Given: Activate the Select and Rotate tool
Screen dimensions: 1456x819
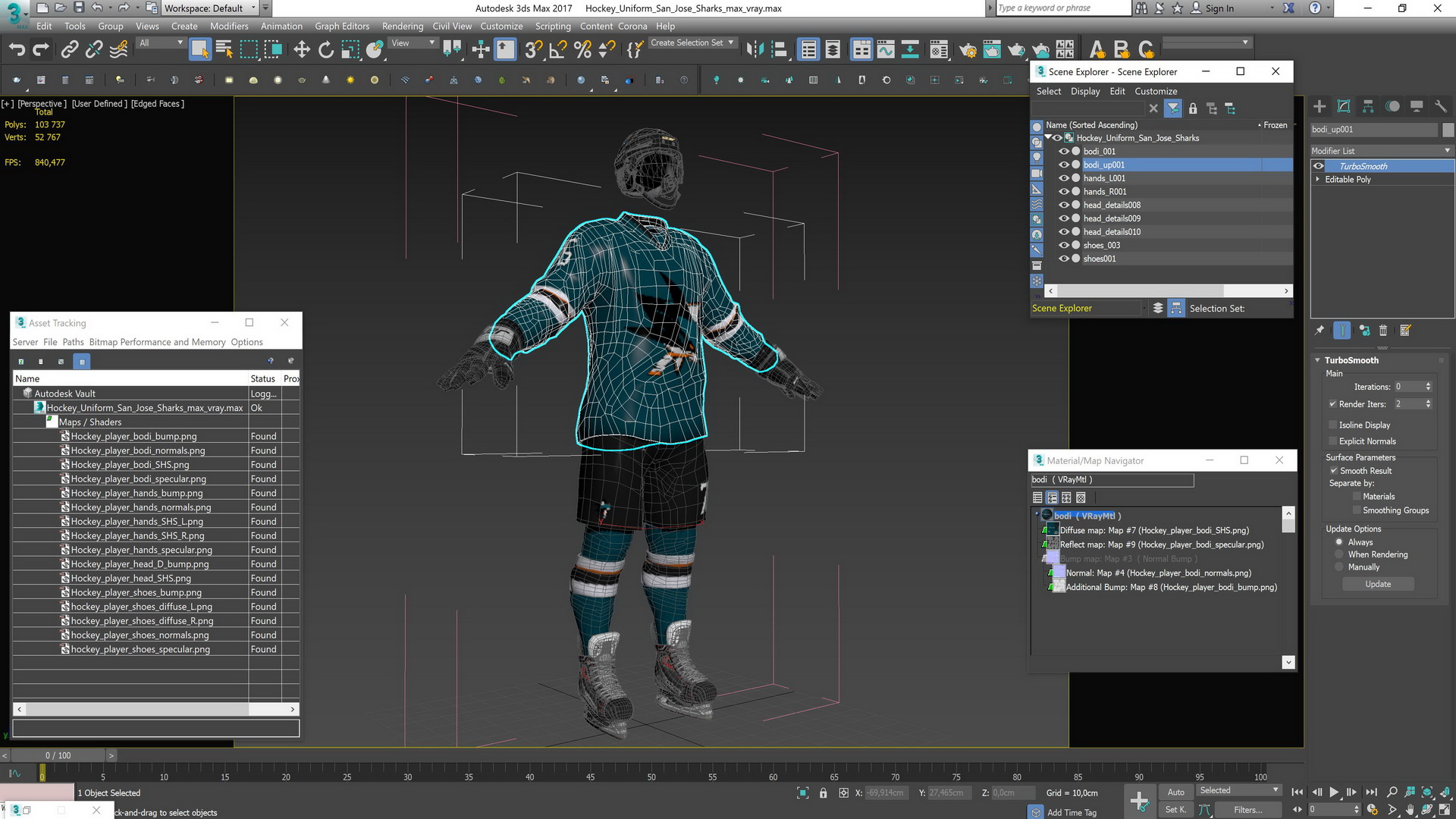Looking at the screenshot, I should click(326, 50).
